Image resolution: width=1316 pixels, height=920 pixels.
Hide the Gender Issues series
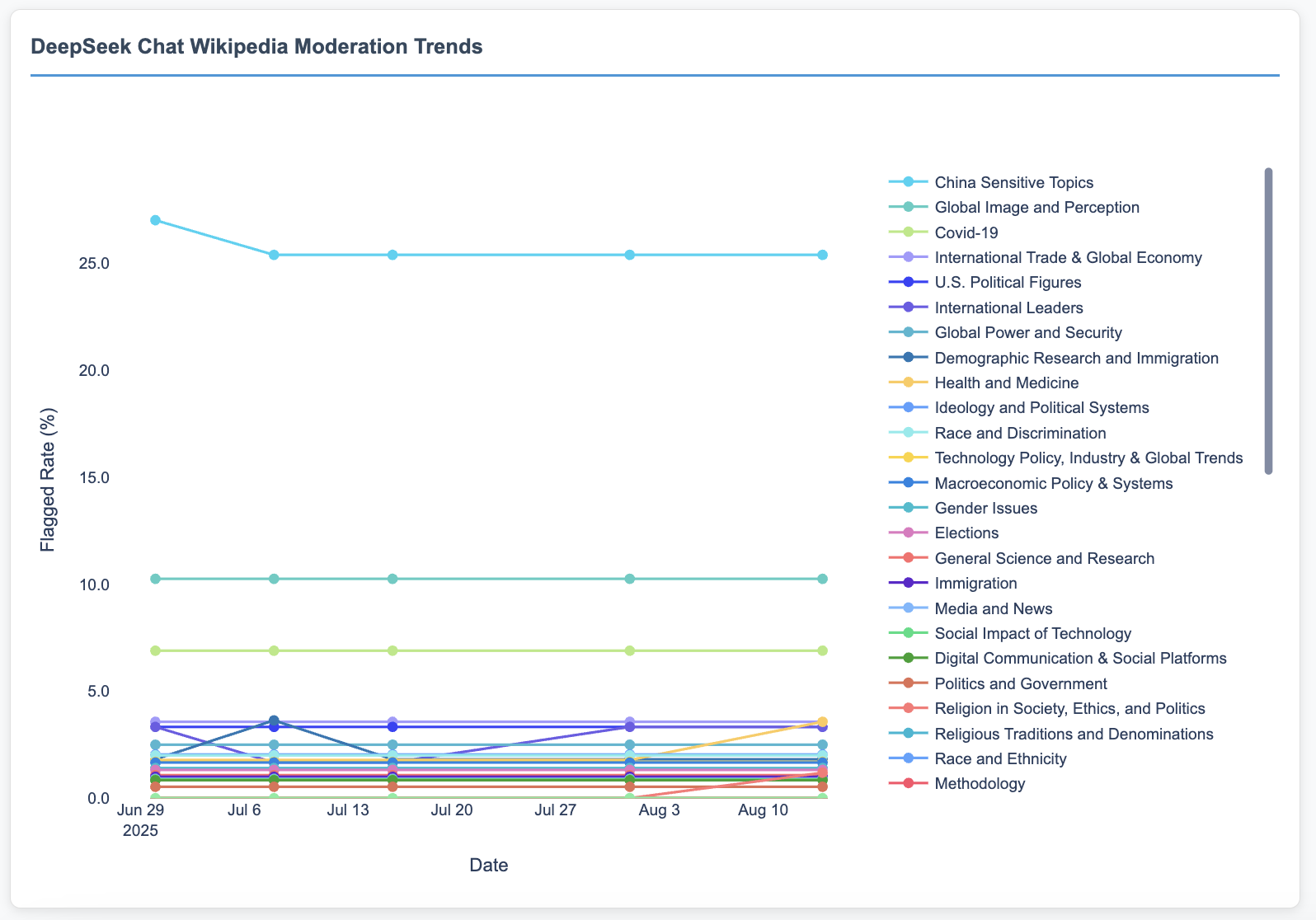[x=963, y=508]
